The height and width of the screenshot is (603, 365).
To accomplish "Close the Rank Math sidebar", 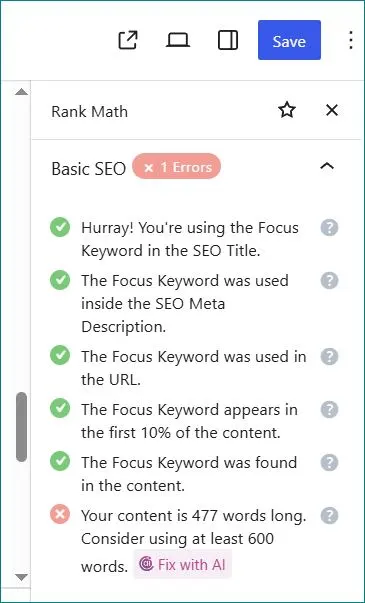I will tap(332, 110).
